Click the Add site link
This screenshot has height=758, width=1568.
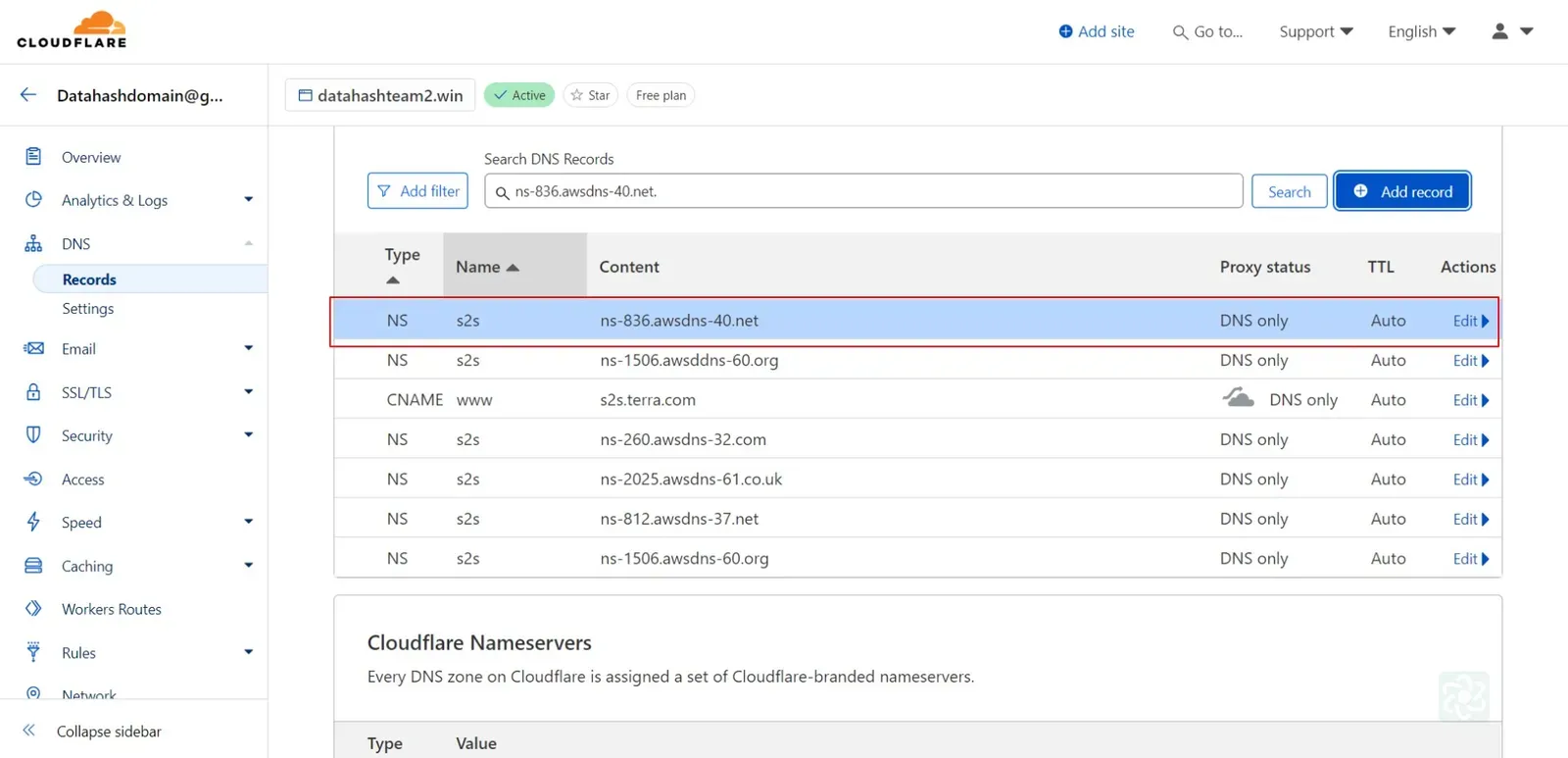tap(1097, 31)
